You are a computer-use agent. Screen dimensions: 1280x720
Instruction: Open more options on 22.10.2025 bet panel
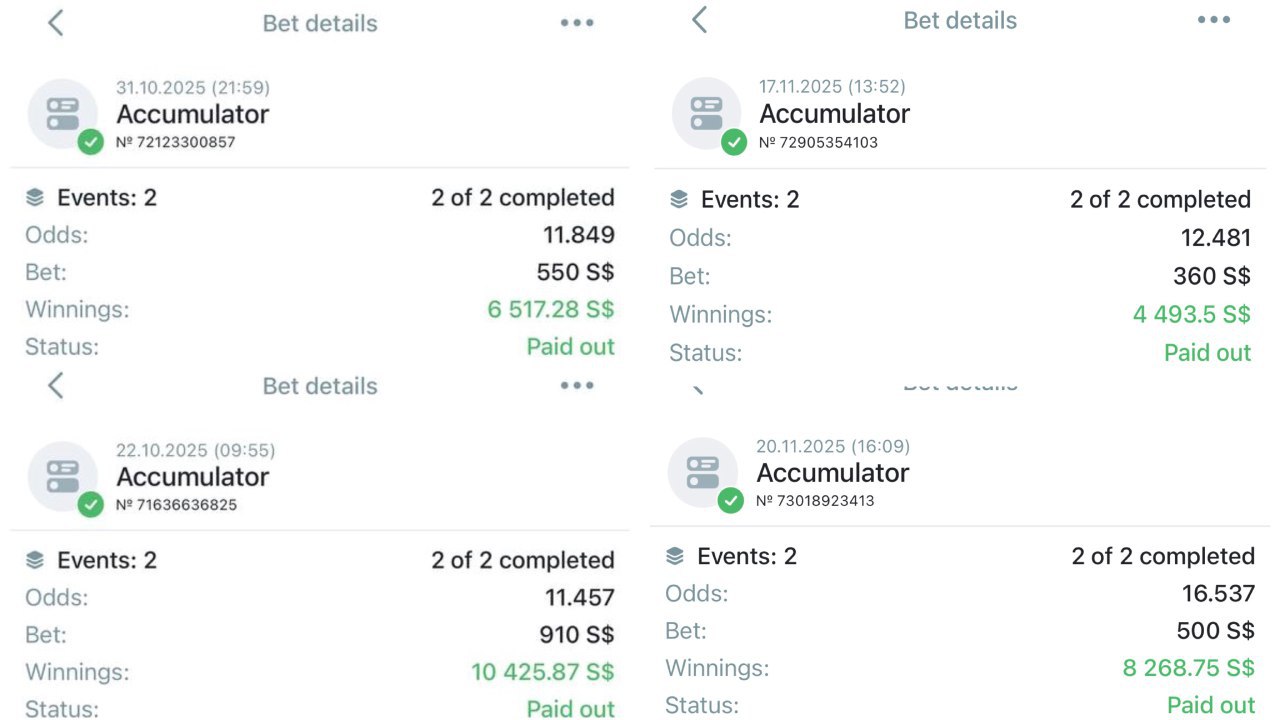[577, 386]
